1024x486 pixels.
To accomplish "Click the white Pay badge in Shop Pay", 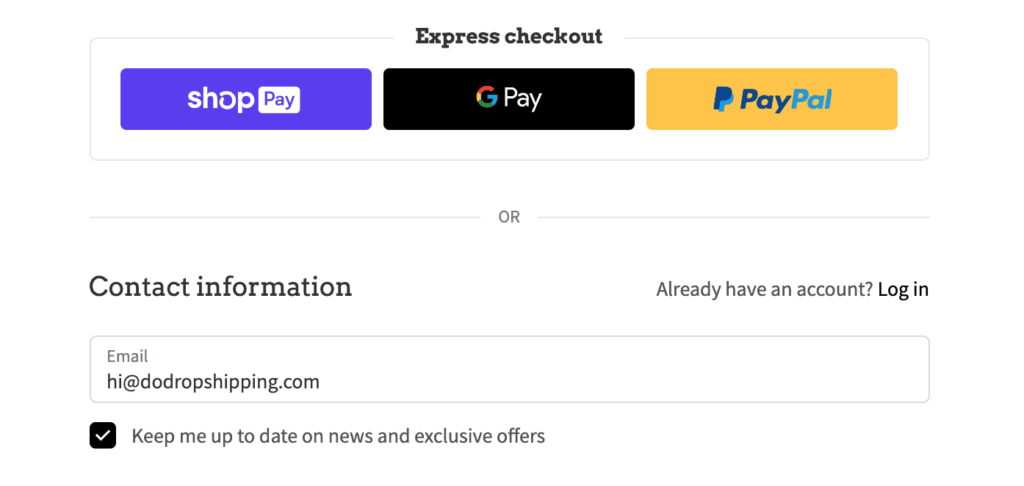I will 279,100.
